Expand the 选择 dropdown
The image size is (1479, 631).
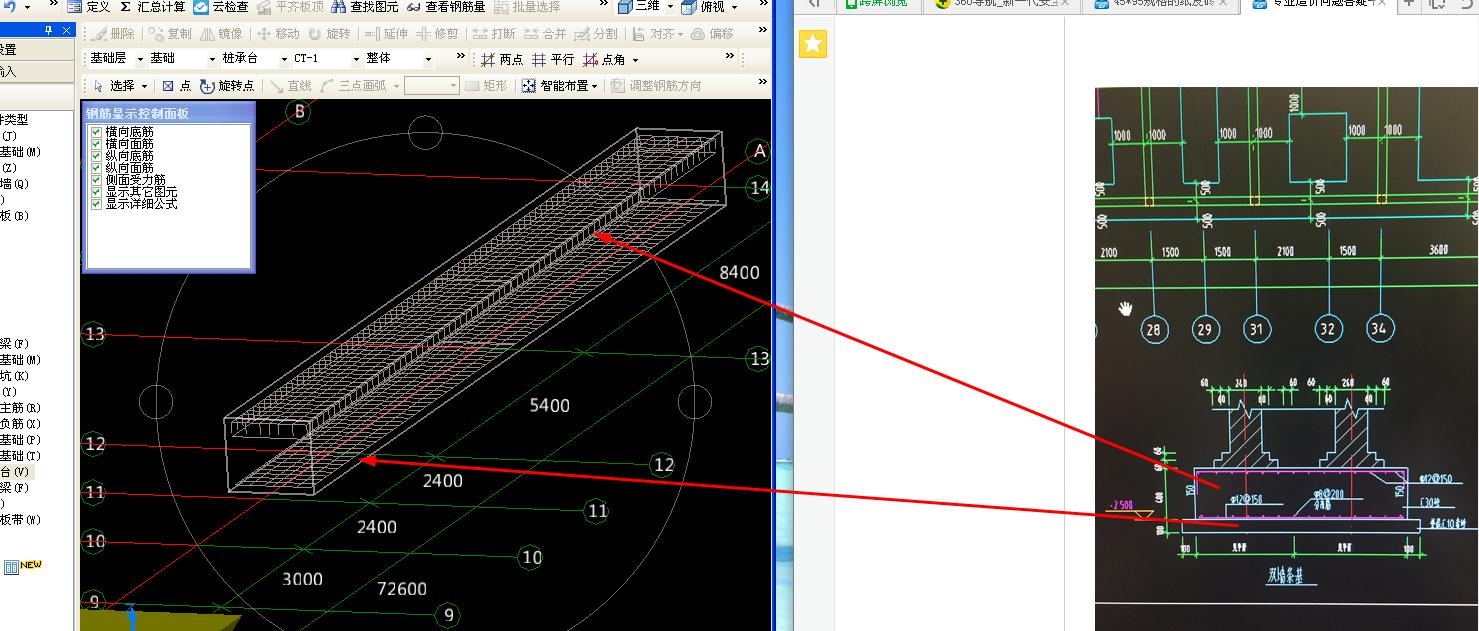click(x=145, y=86)
